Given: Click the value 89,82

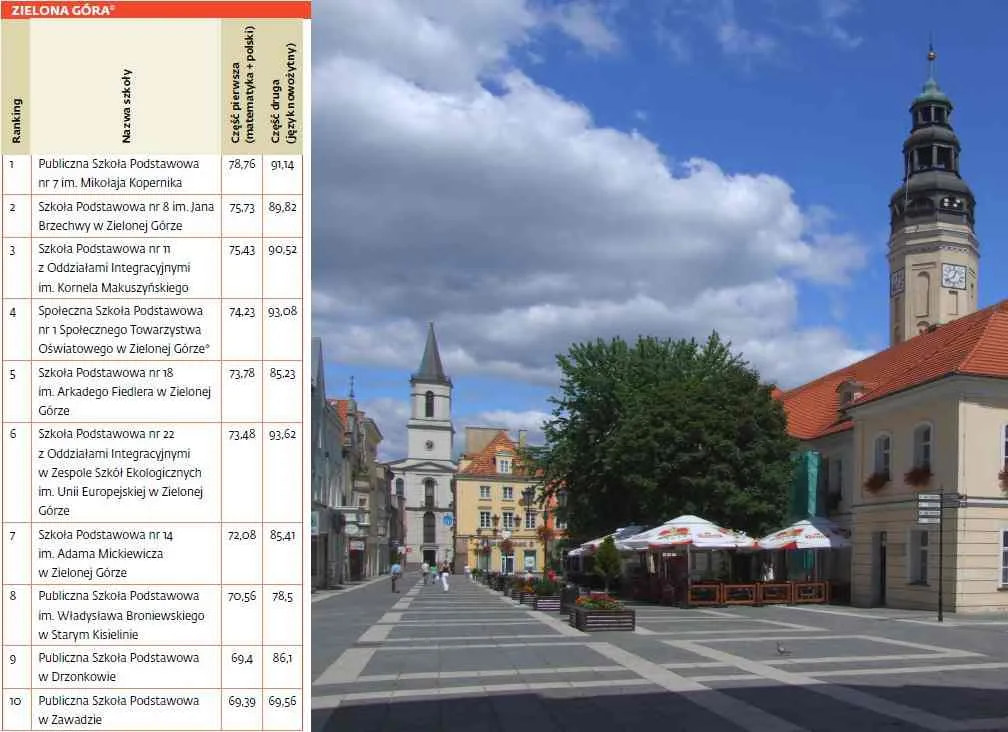Looking at the screenshot, I should (282, 207).
